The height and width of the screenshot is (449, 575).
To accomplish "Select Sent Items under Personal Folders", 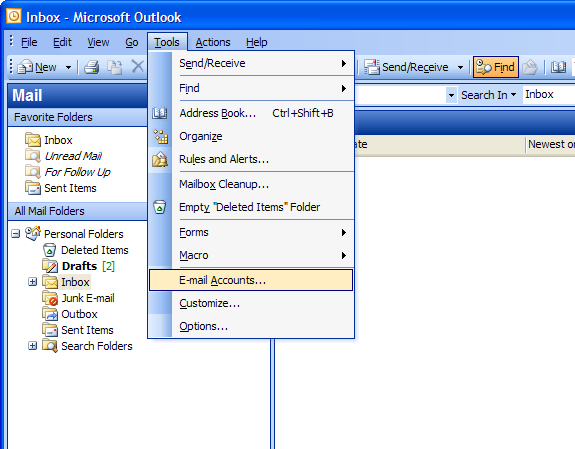I will point(87,330).
